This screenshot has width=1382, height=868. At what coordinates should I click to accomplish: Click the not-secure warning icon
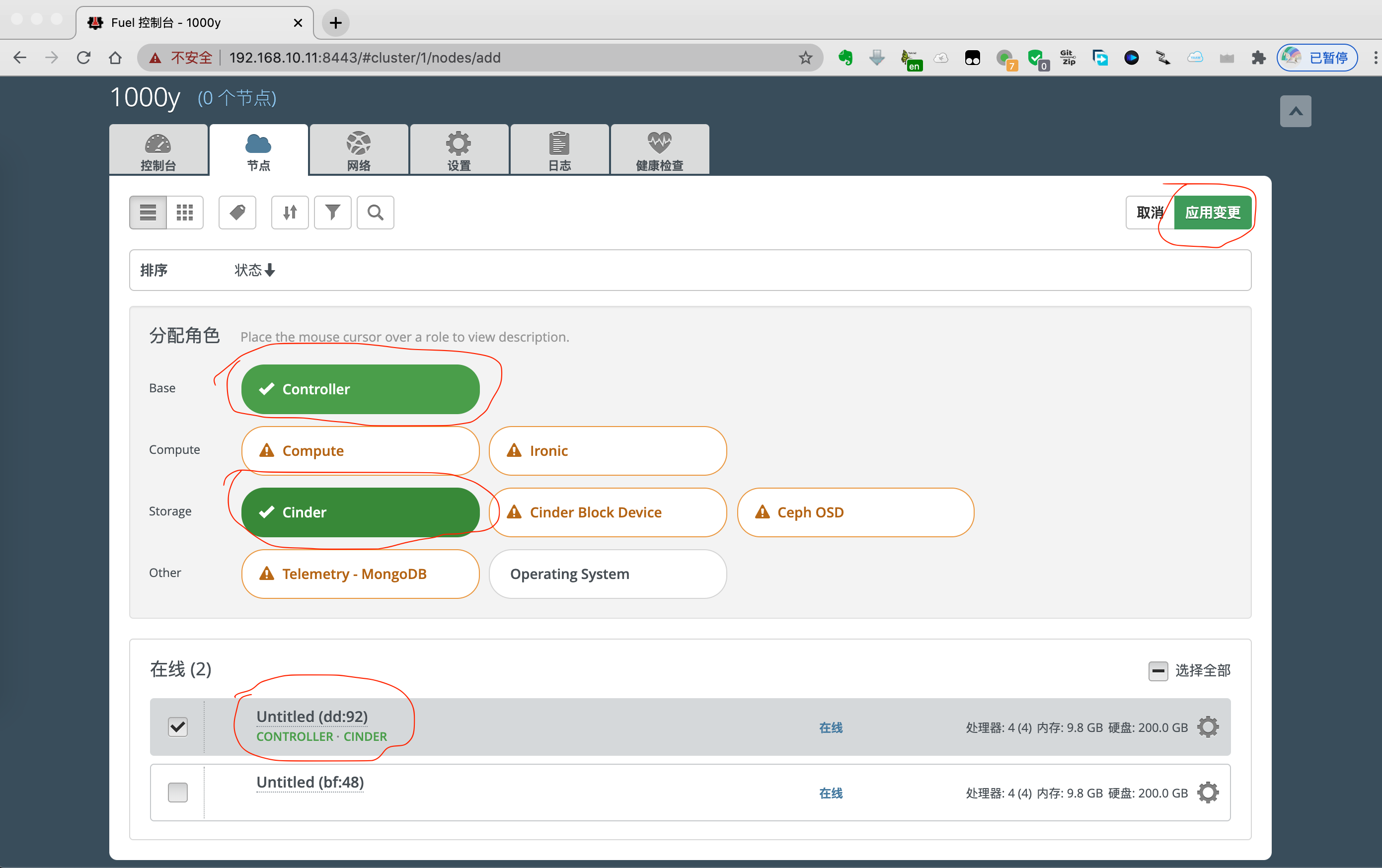155,58
